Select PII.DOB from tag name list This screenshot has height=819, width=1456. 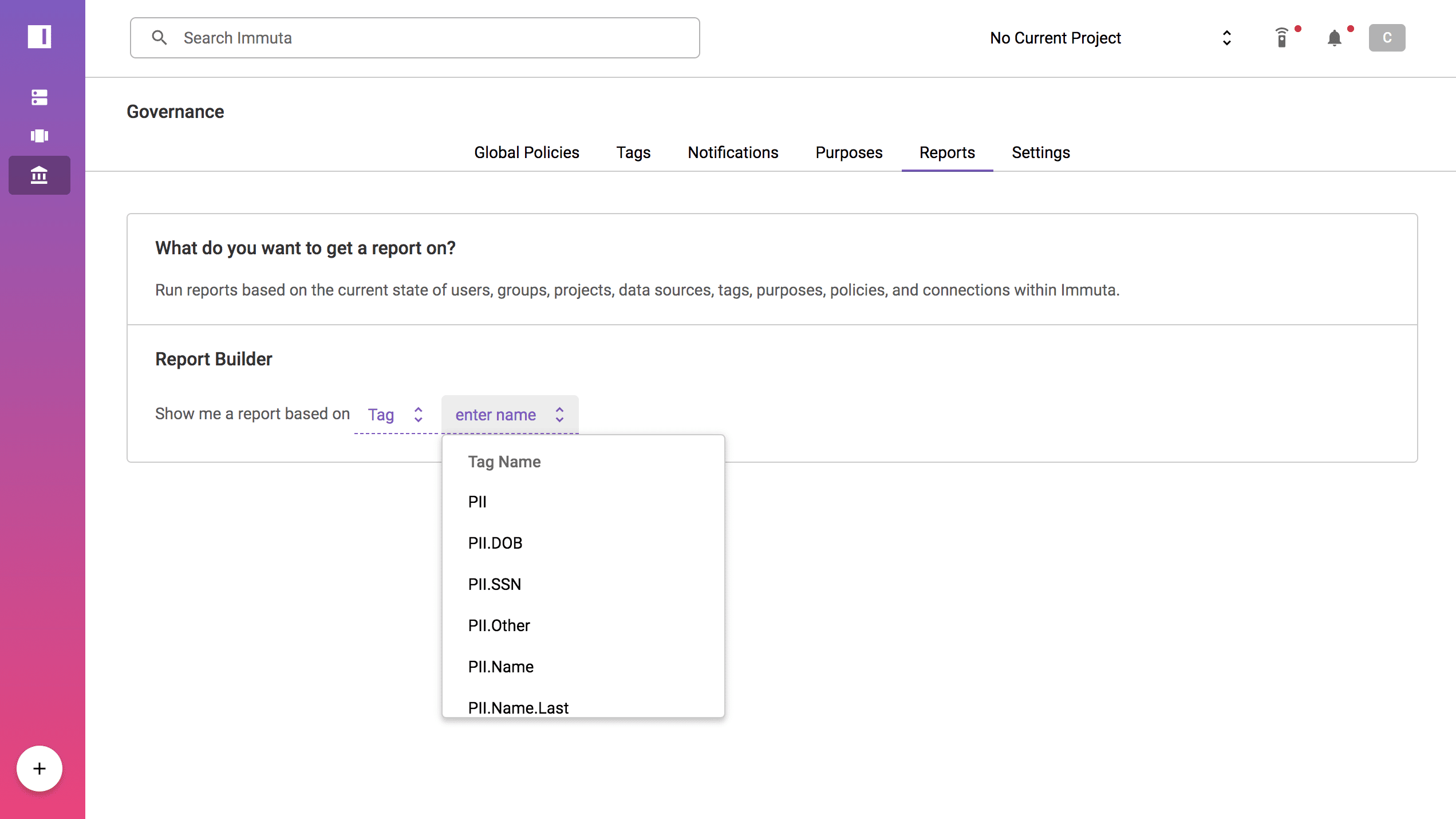pyautogui.click(x=495, y=543)
